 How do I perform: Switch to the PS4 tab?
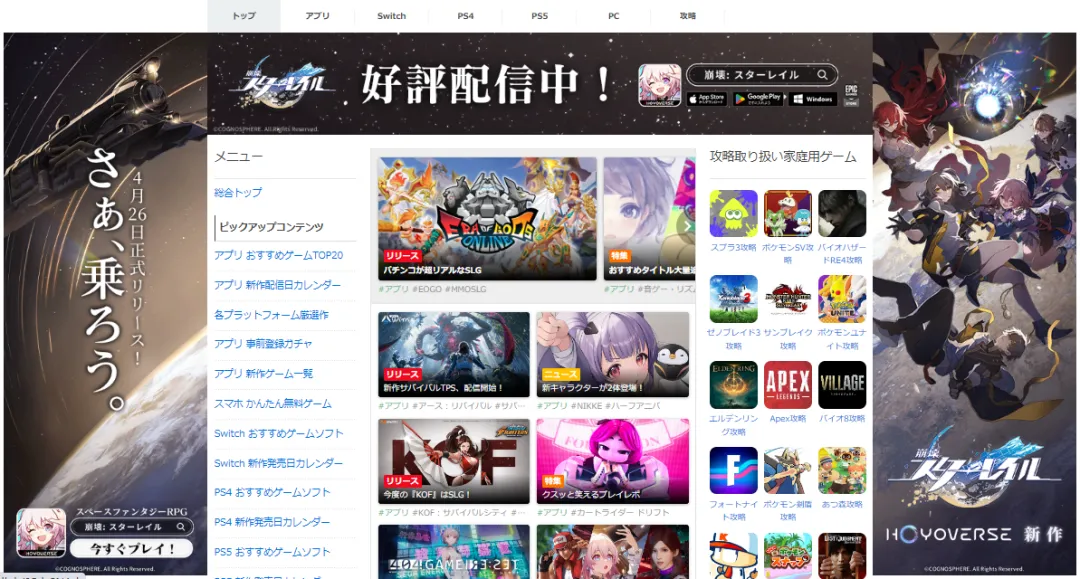click(466, 16)
